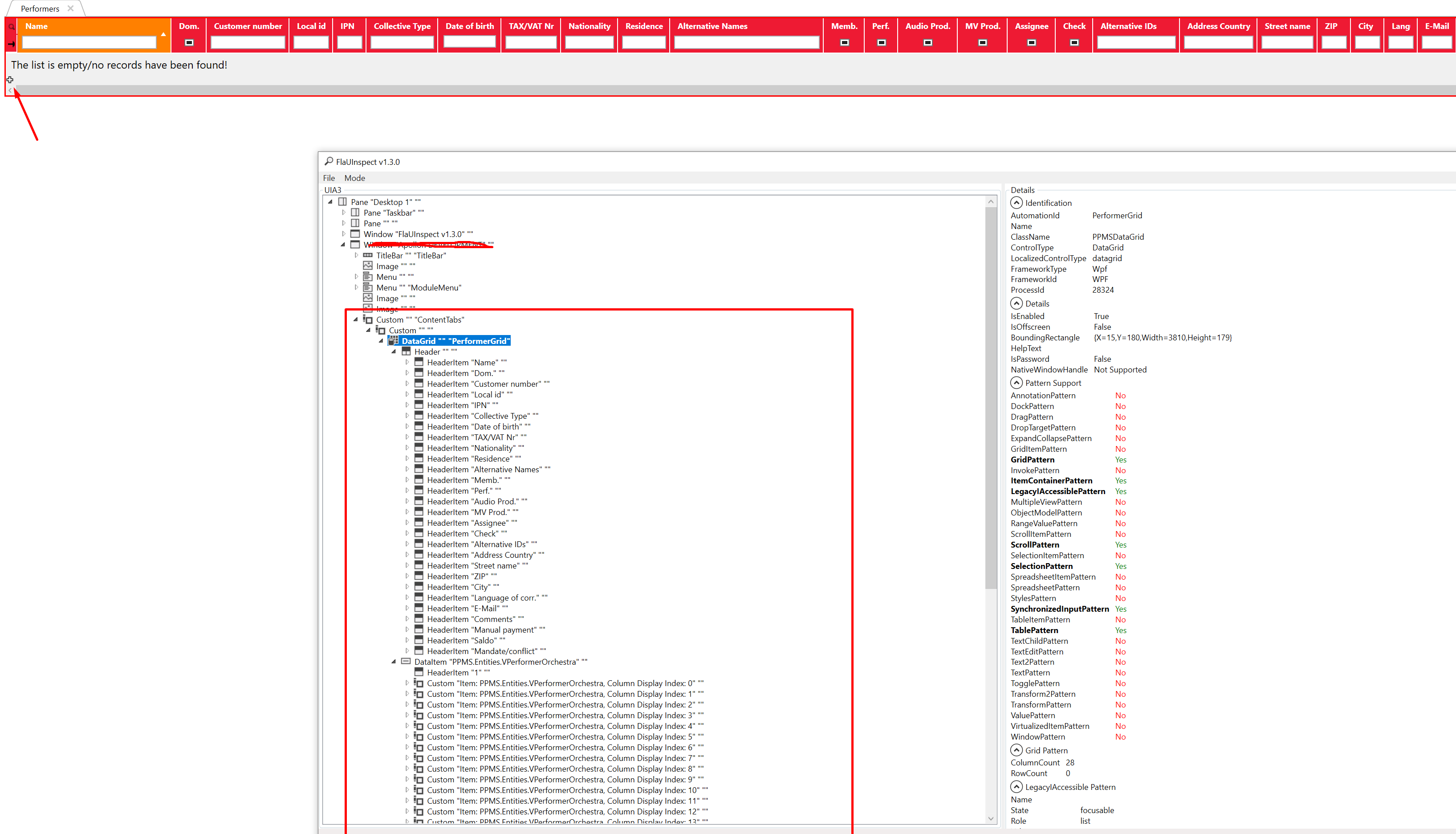Image resolution: width=1456 pixels, height=834 pixels.
Task: Collapse the Pattern Support section in Details
Action: click(x=1017, y=383)
